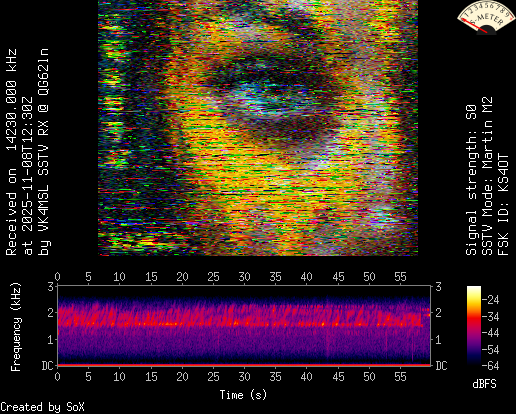Click the "Frequency (kHz)" axis label
This screenshot has width=516, height=414.
(15, 327)
